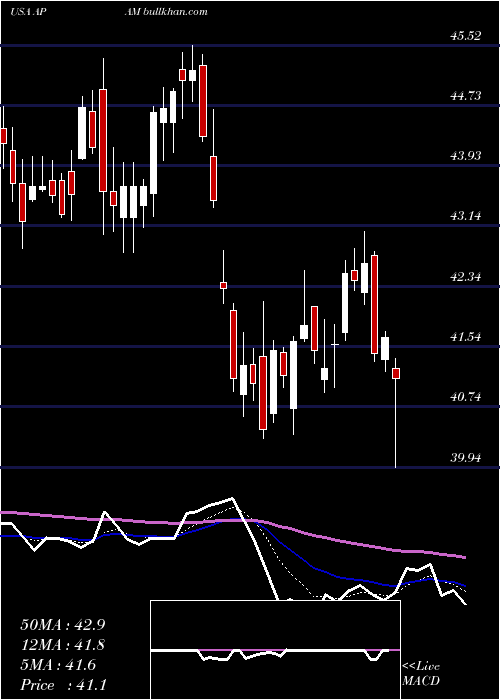Click the 40.74 price level label

pos(465,396)
